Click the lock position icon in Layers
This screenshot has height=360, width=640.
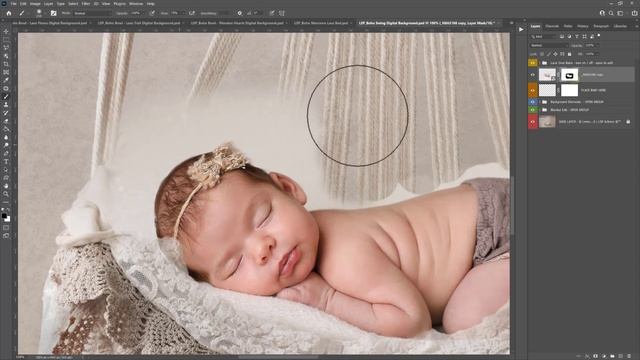[555, 54]
